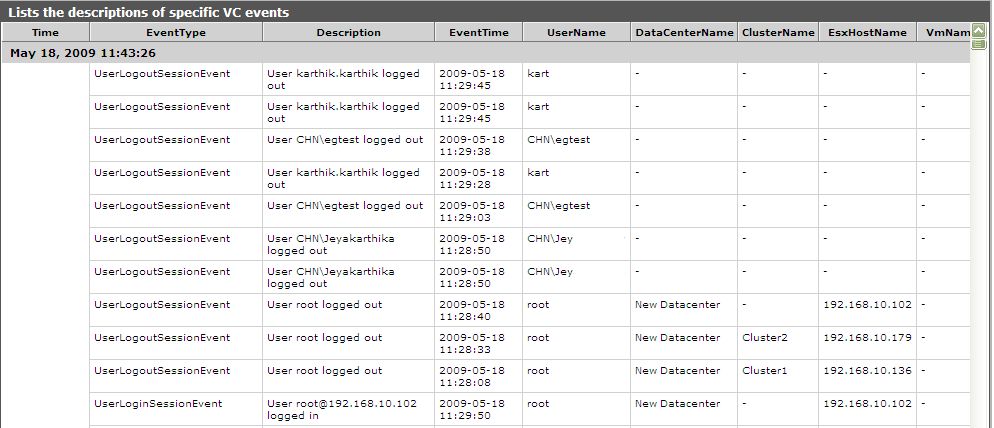
Task: Select the May 18, 2009 11:43:26 group row
Action: click(486, 53)
